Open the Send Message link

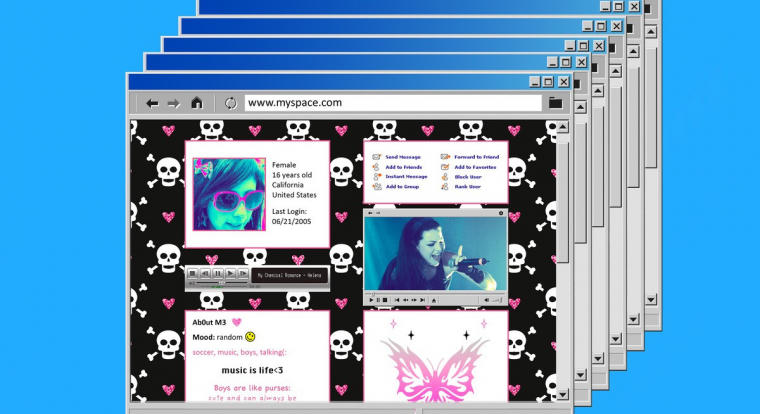pos(403,157)
